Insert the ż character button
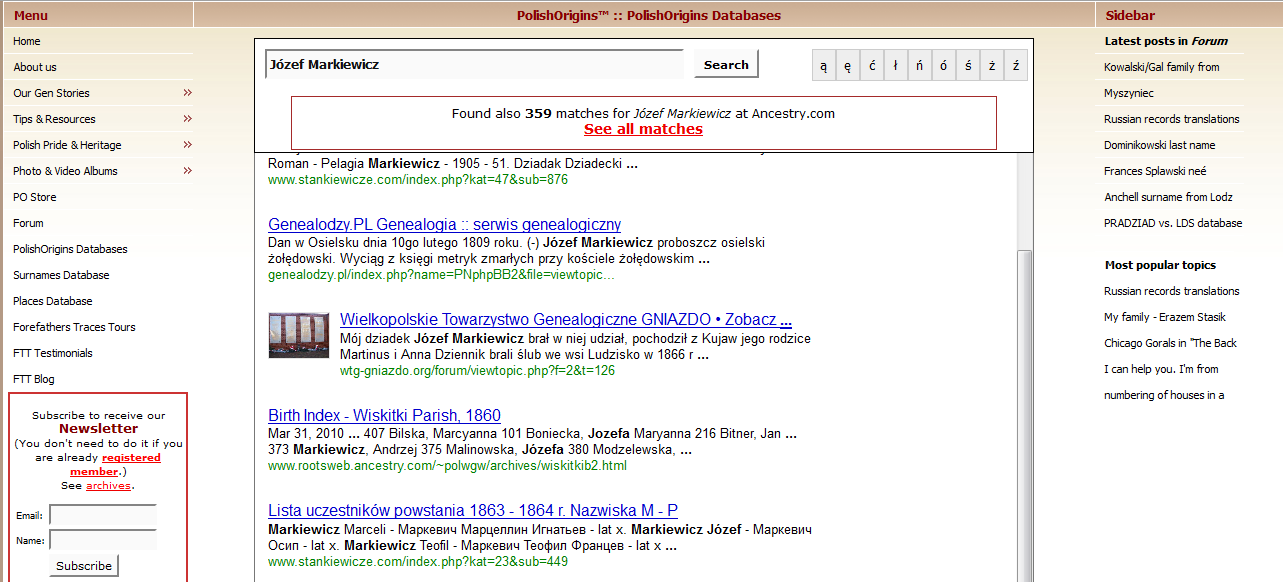The width and height of the screenshot is (1283, 582). click(992, 65)
